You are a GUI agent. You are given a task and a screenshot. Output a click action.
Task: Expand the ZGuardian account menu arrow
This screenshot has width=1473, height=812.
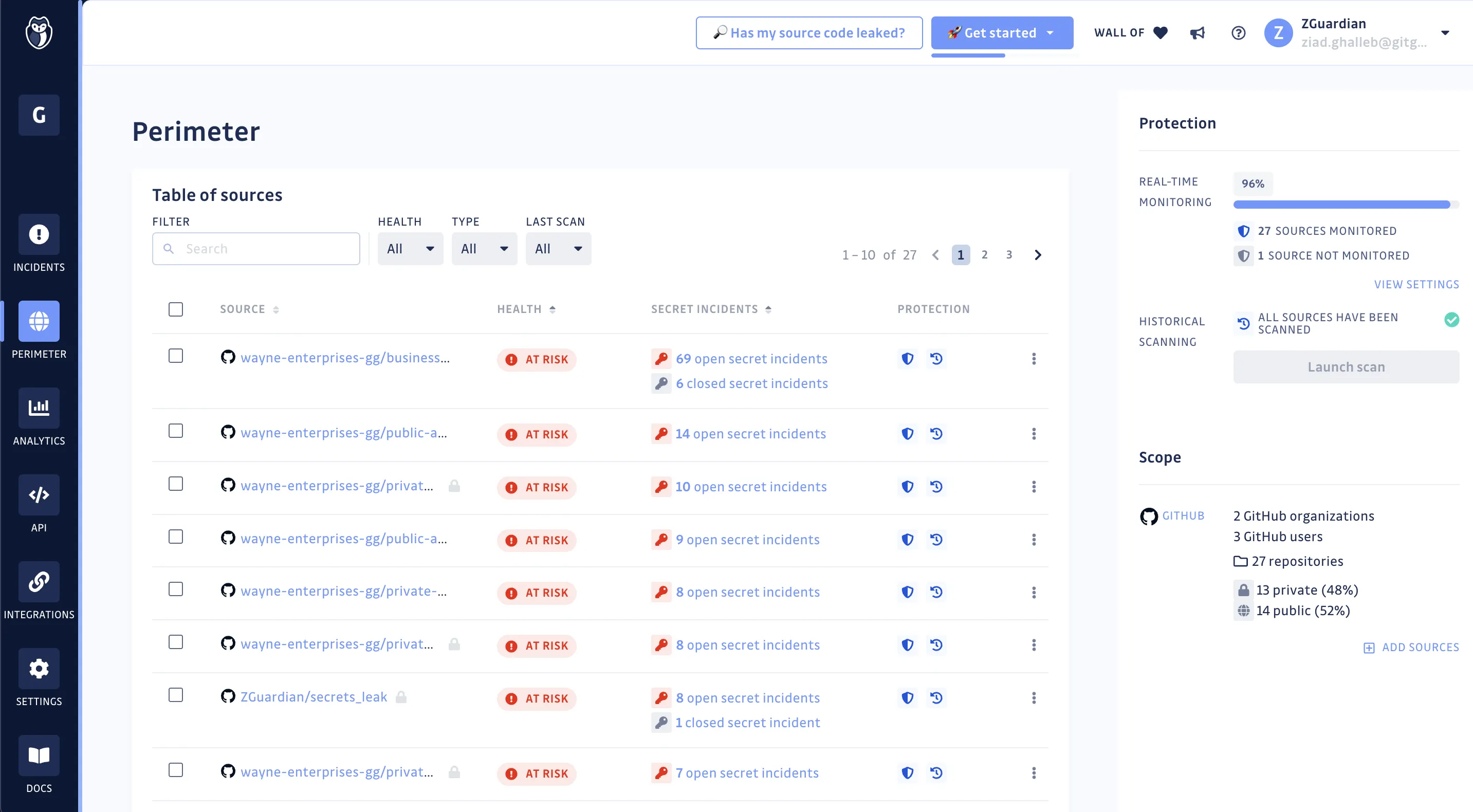point(1445,32)
